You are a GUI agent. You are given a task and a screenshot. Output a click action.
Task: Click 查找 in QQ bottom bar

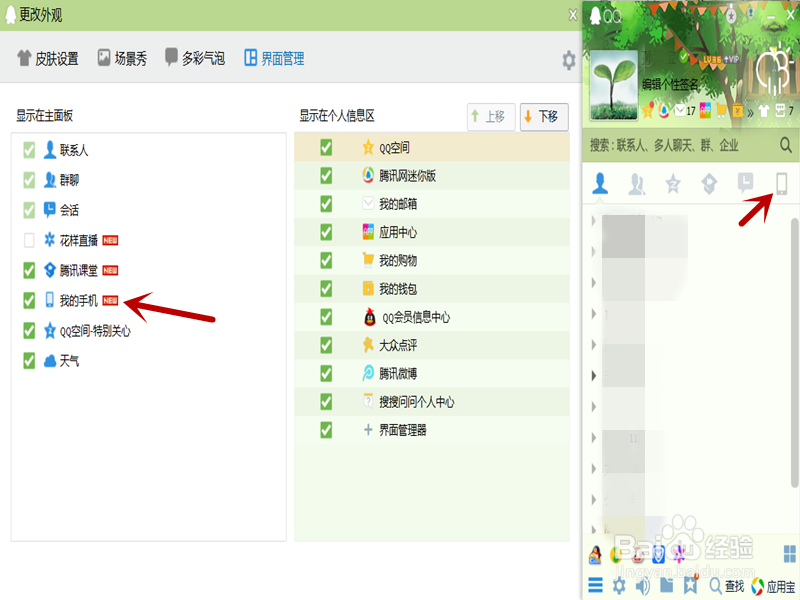[x=727, y=586]
